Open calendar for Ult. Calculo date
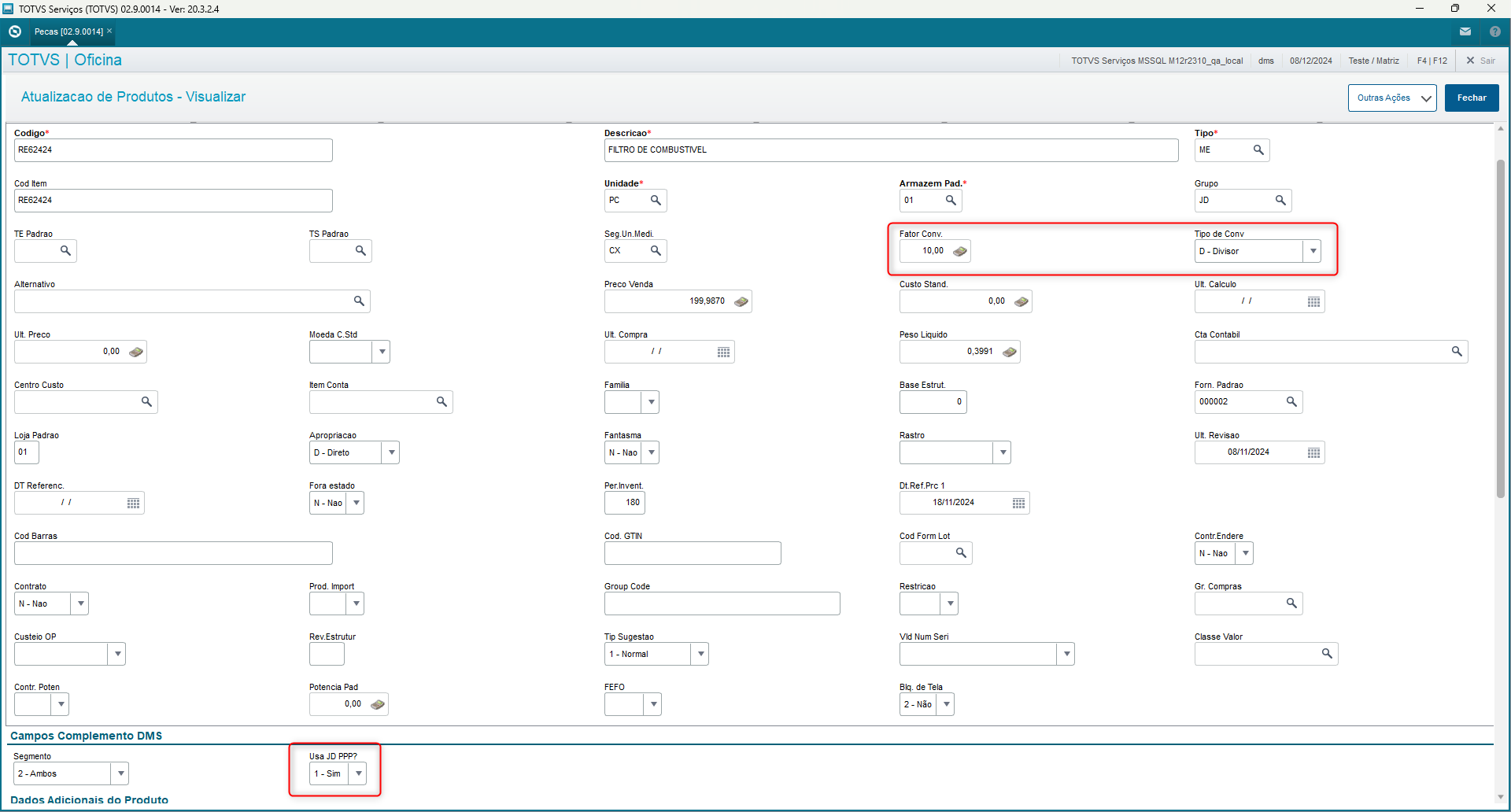The width and height of the screenshot is (1511, 812). coord(1313,301)
